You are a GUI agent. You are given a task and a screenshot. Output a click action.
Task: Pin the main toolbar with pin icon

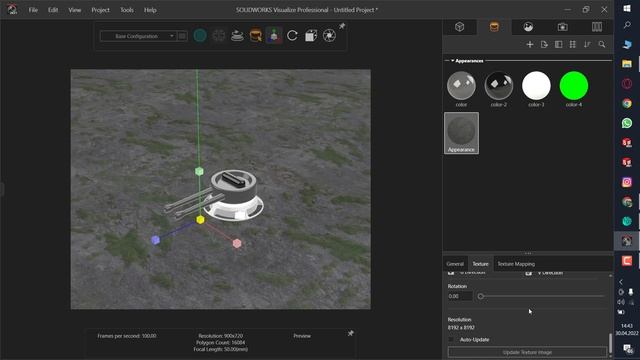pos(342,26)
